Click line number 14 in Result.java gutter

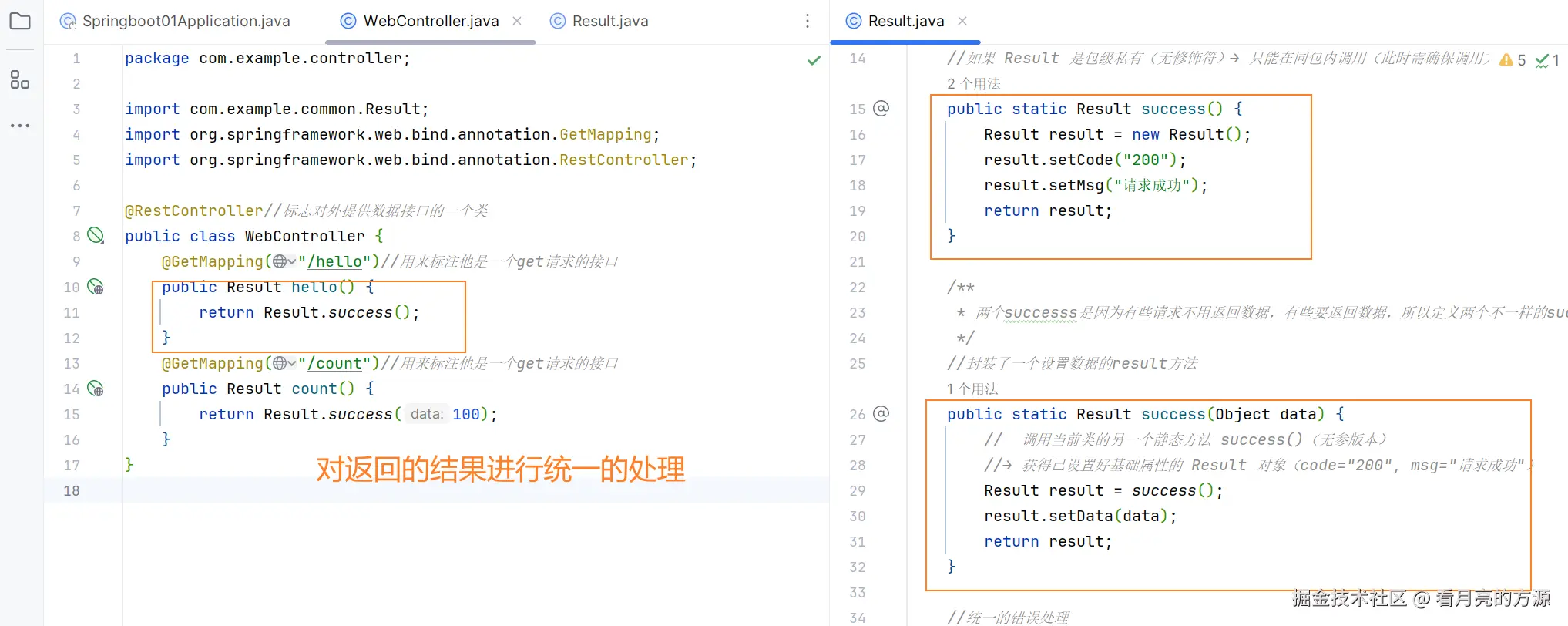[x=858, y=58]
